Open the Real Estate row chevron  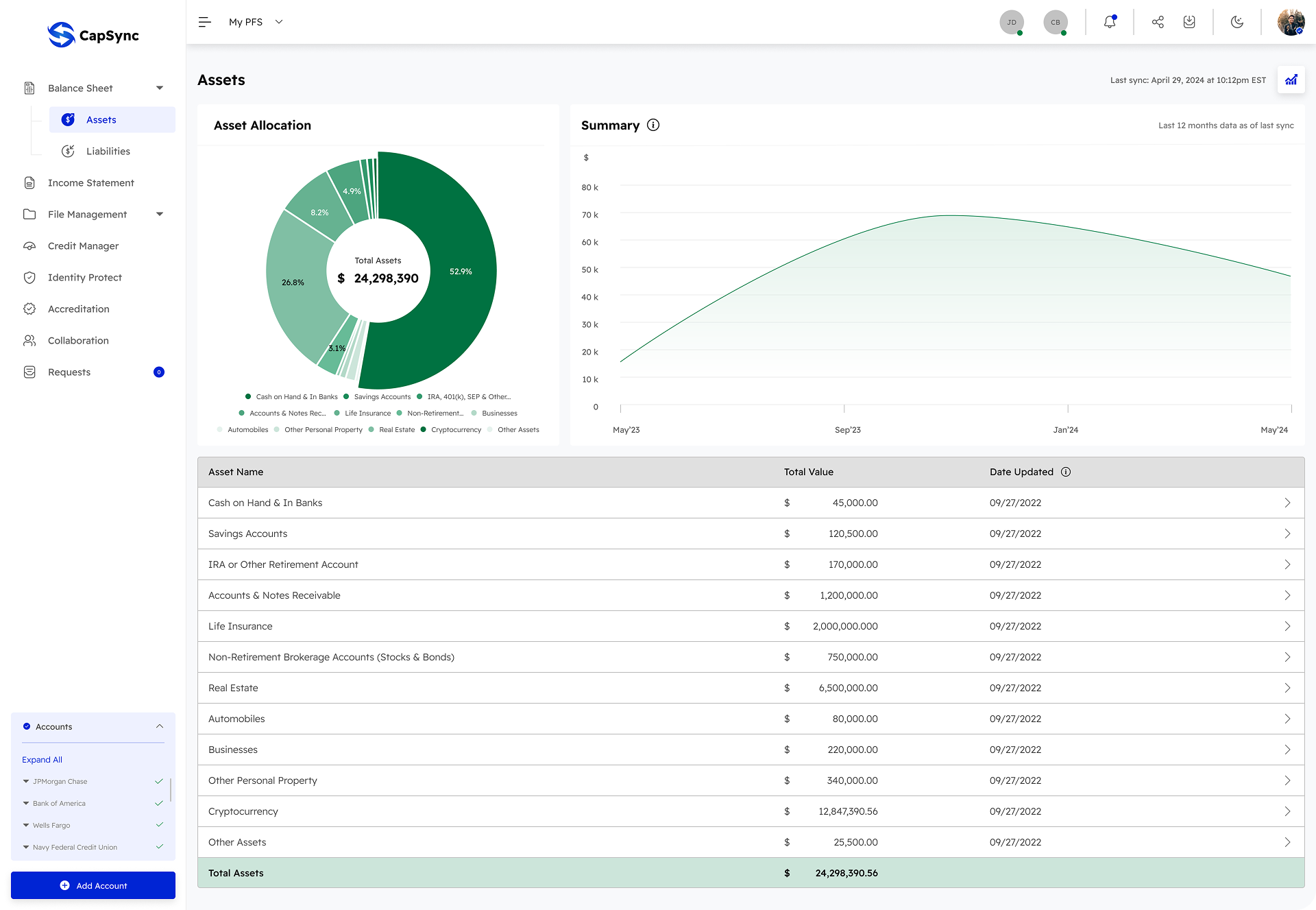(1287, 688)
